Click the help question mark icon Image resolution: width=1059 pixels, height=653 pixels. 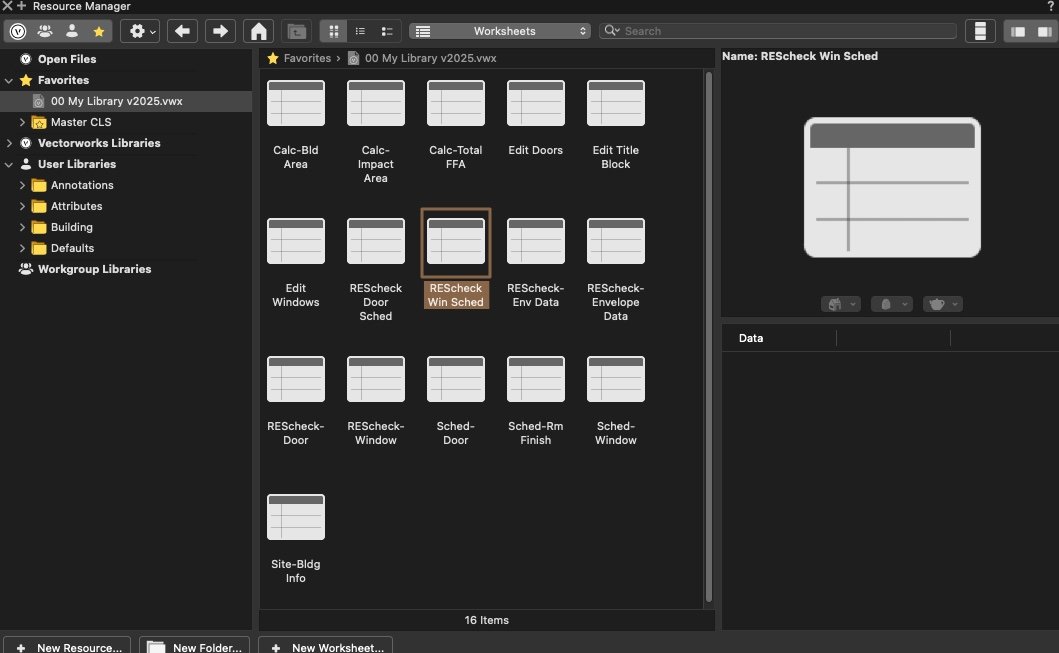[1050, 6]
